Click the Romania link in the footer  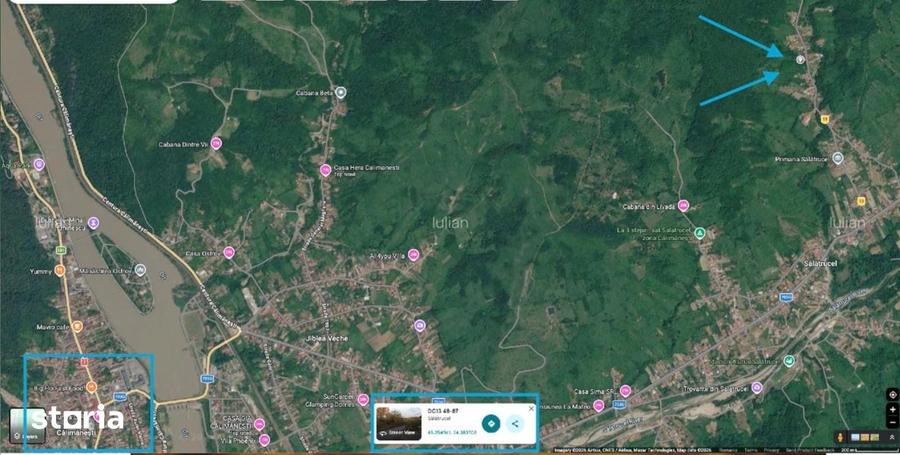[x=728, y=450]
